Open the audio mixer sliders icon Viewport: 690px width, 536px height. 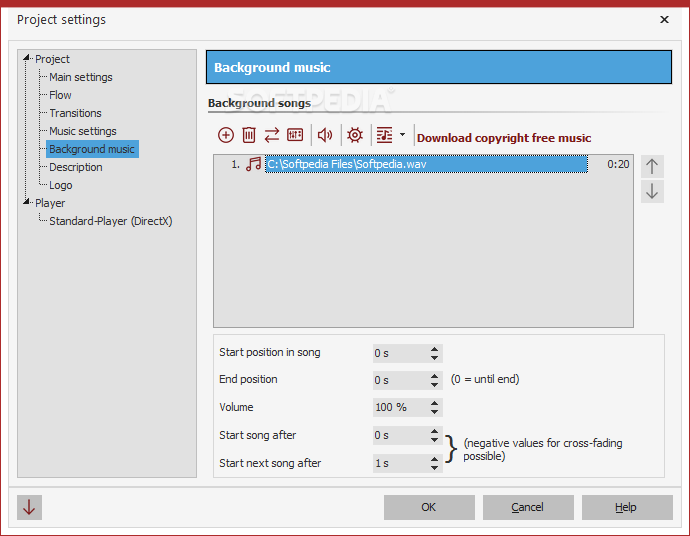(x=295, y=135)
